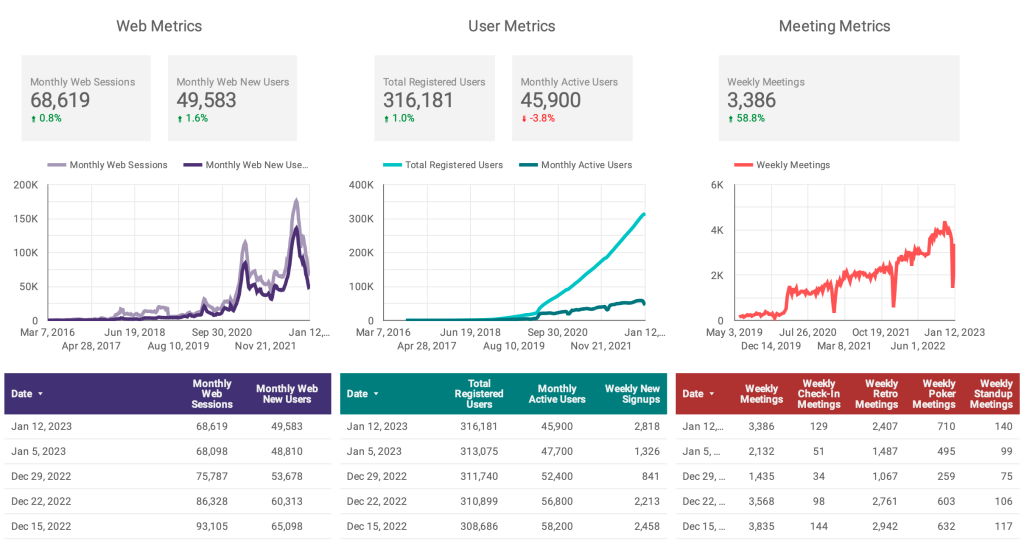Click the Weekly New Signups column header
The image size is (1024, 554).
[x=632, y=394]
